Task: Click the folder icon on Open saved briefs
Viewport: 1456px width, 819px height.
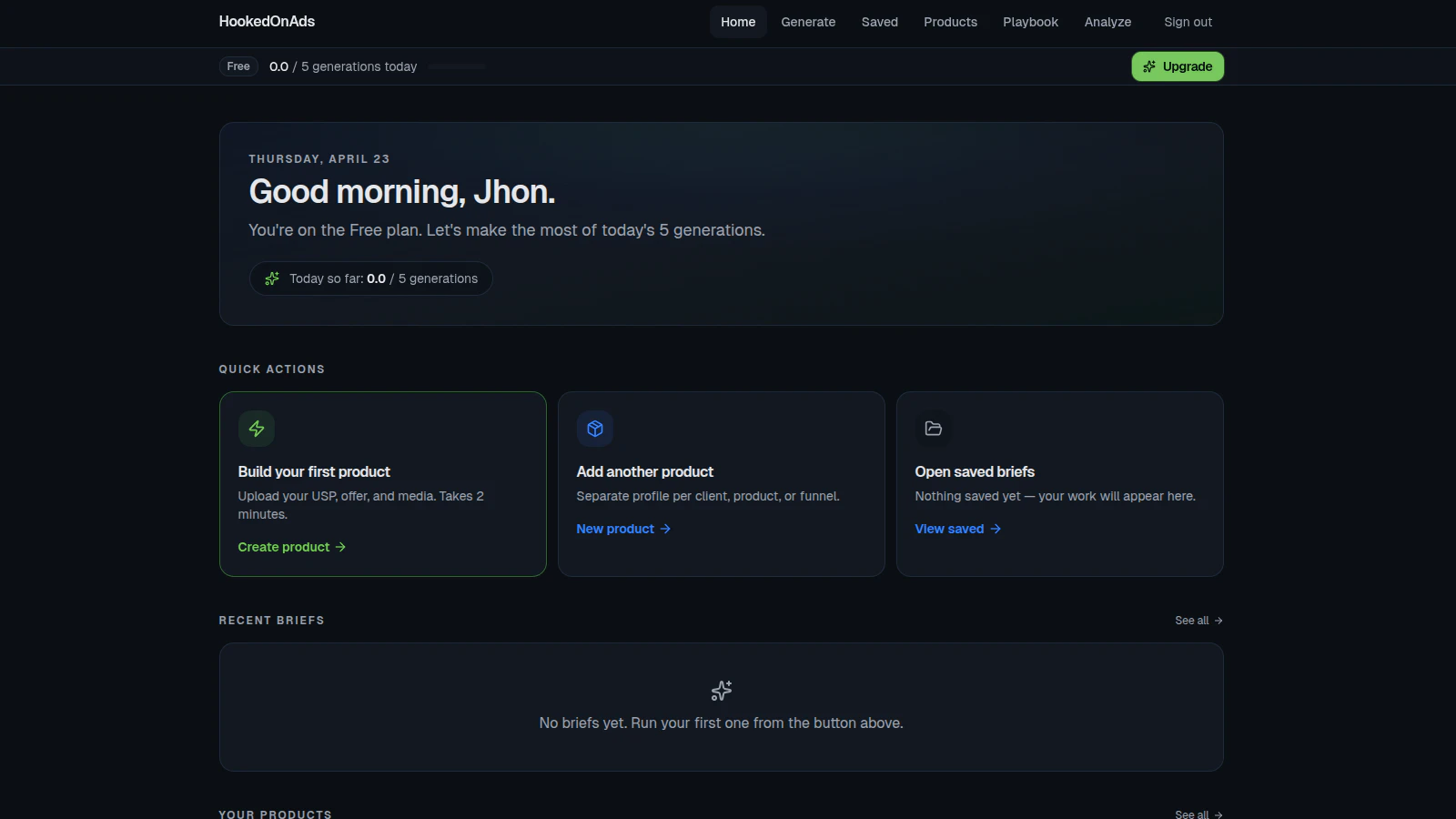Action: pyautogui.click(x=934, y=429)
